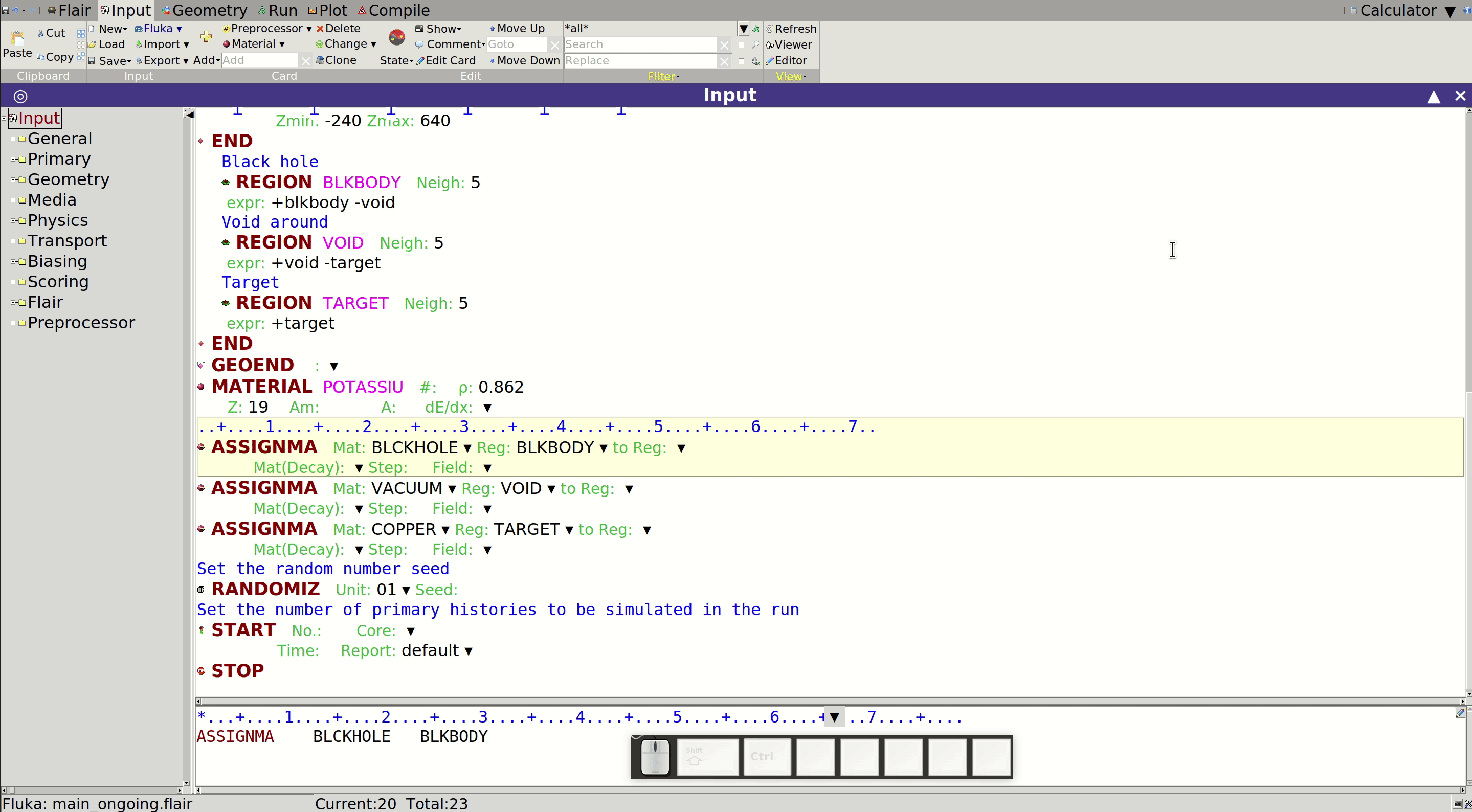Open the Reg BLKBODY dropdown

tap(604, 448)
